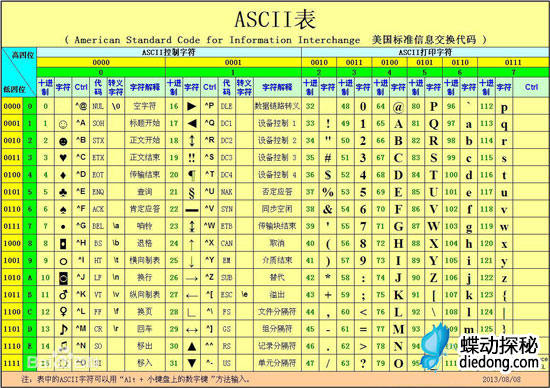
Task: Click the female sign for decimal 12
Action: pyautogui.click(x=63, y=312)
